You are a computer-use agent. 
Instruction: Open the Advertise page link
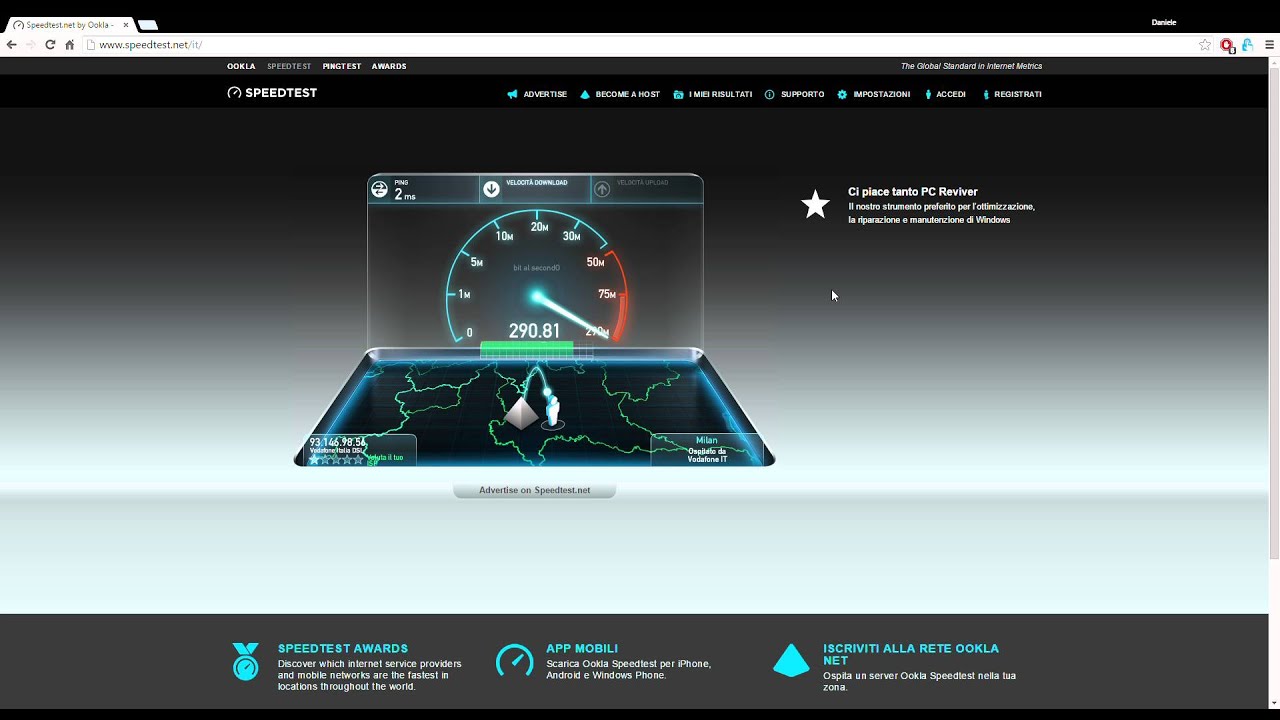[545, 94]
